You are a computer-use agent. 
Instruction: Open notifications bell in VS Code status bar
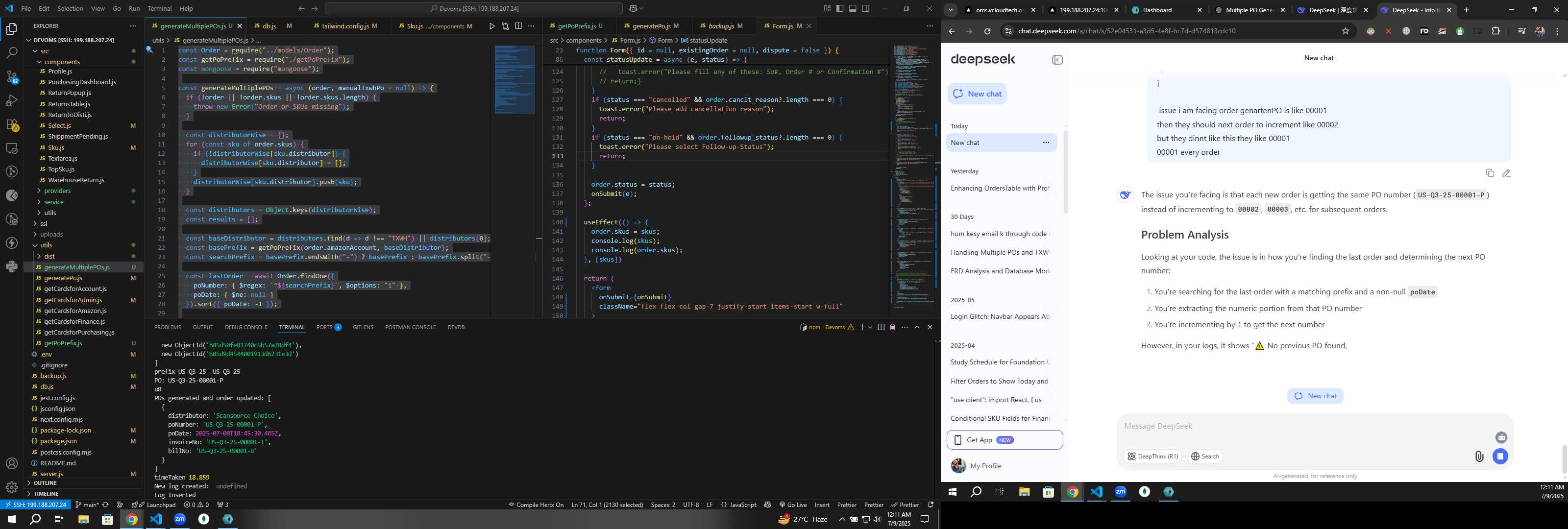pos(930,505)
